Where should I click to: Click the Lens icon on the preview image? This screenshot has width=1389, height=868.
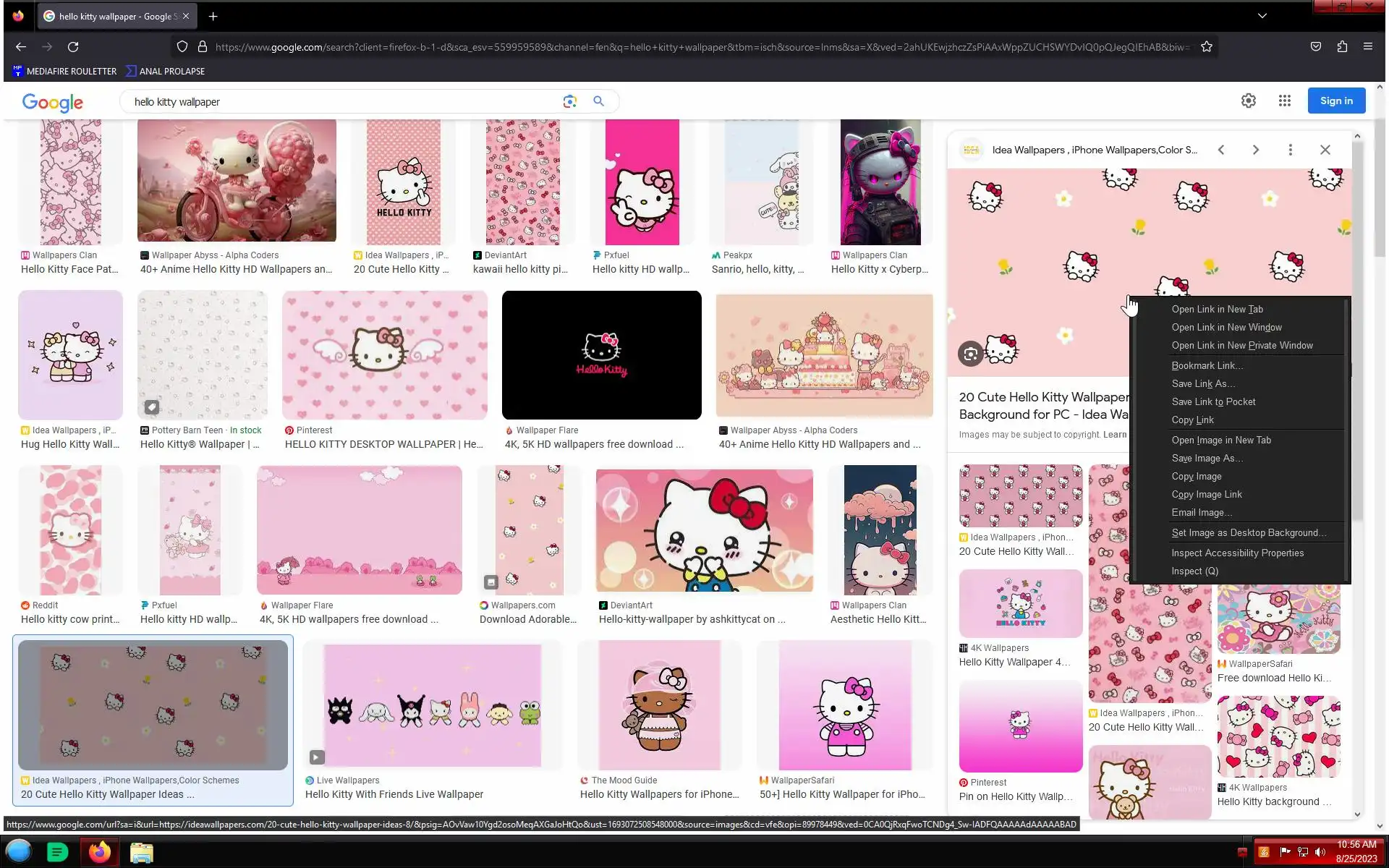pos(970,354)
